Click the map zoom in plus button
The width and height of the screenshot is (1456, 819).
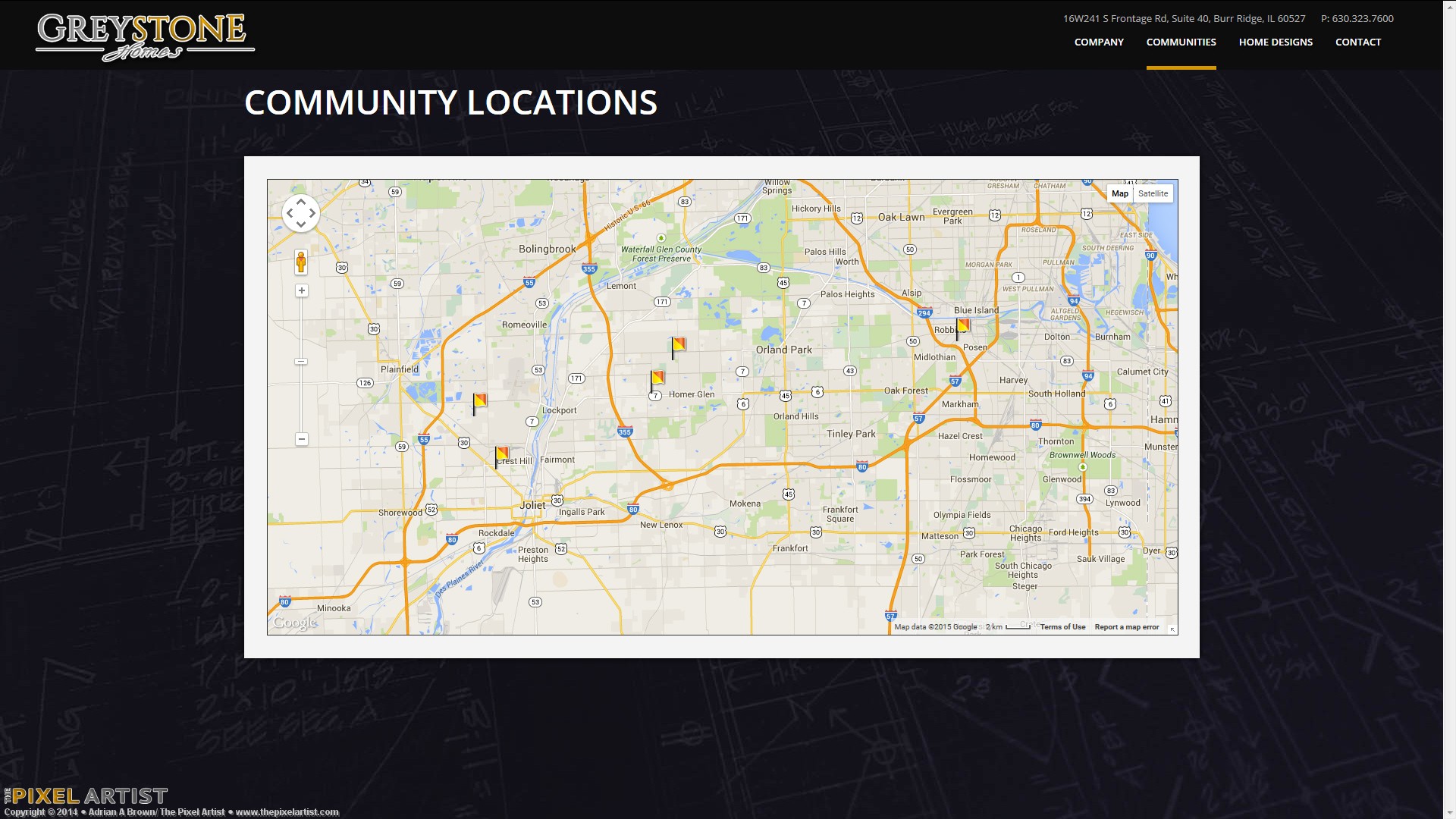(x=302, y=291)
